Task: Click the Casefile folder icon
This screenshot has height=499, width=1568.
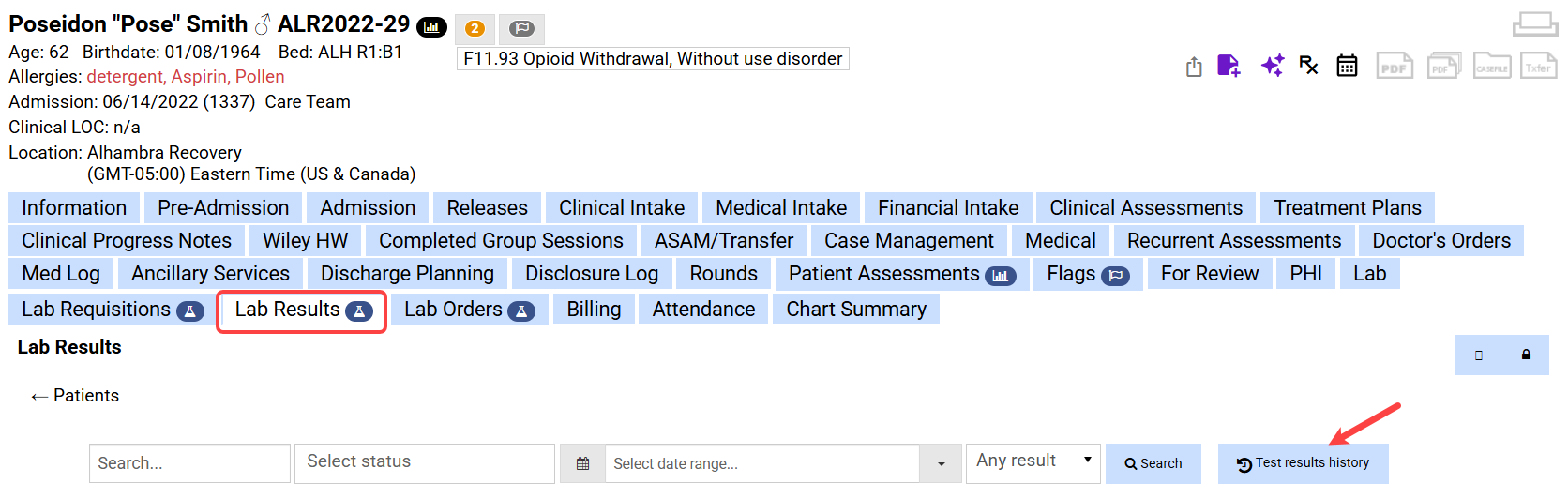Action: 1491,66
